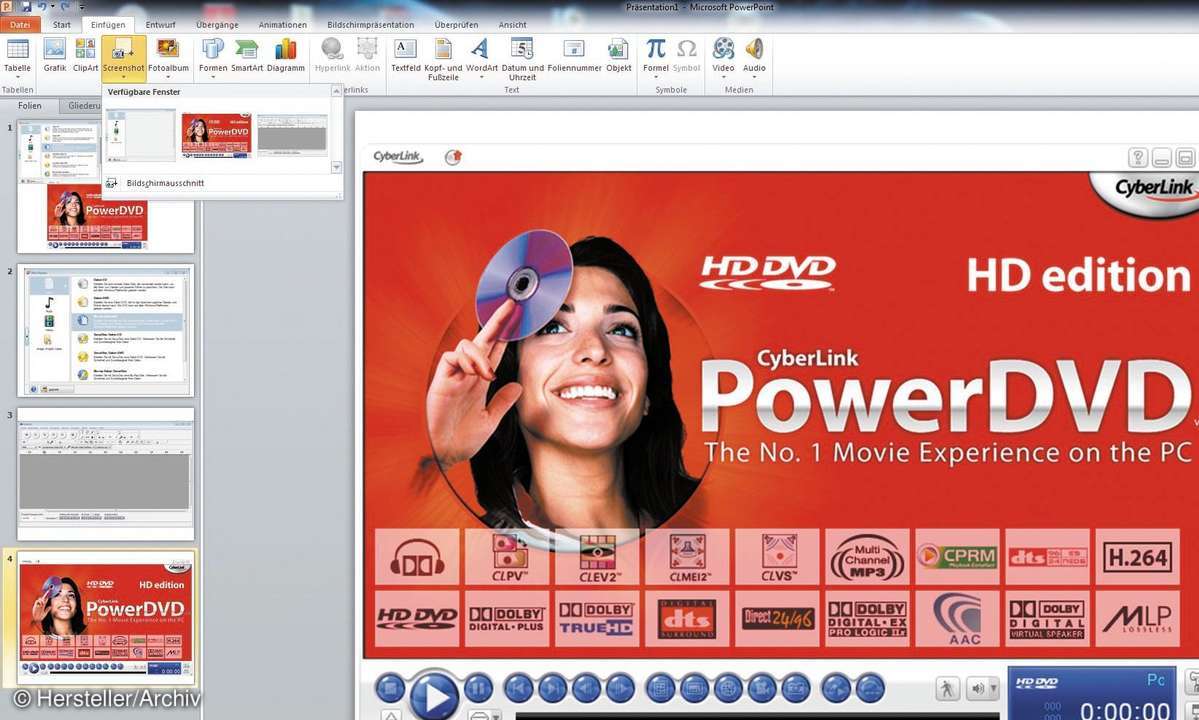Open the Formen shapes gallery
This screenshot has width=1199, height=720.
[213, 58]
